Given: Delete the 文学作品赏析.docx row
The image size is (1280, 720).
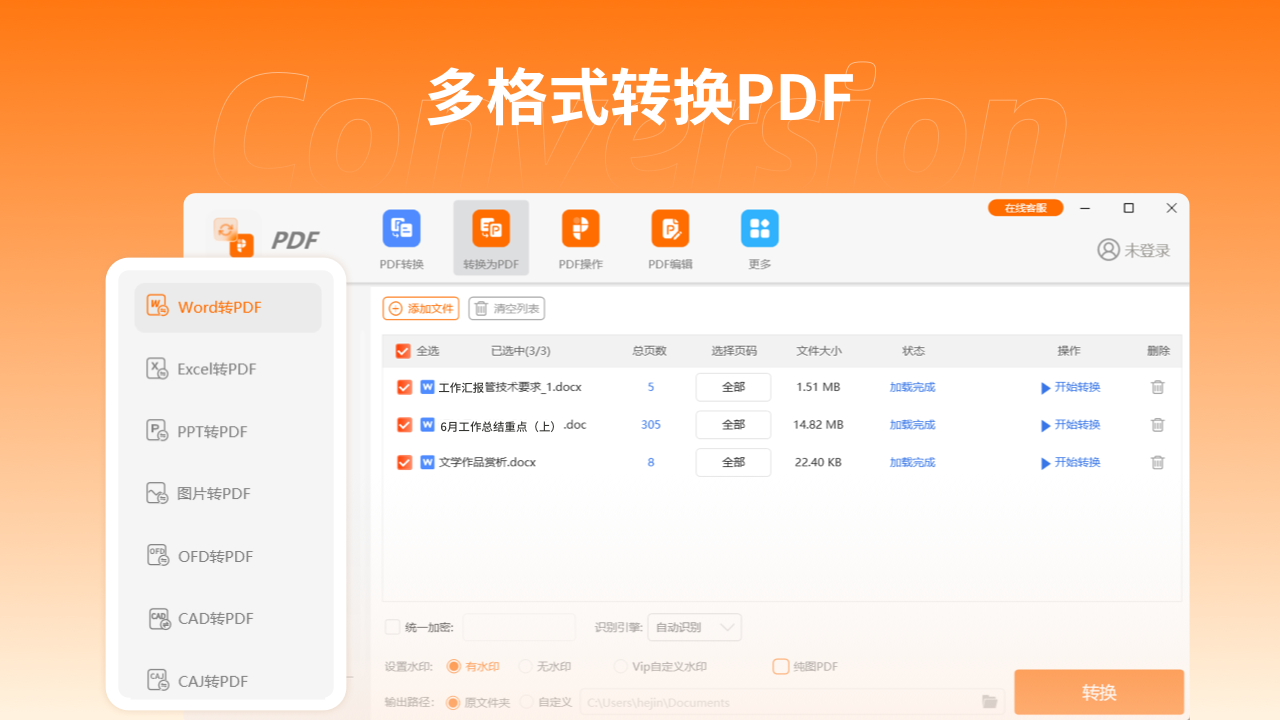Looking at the screenshot, I should click(1157, 462).
